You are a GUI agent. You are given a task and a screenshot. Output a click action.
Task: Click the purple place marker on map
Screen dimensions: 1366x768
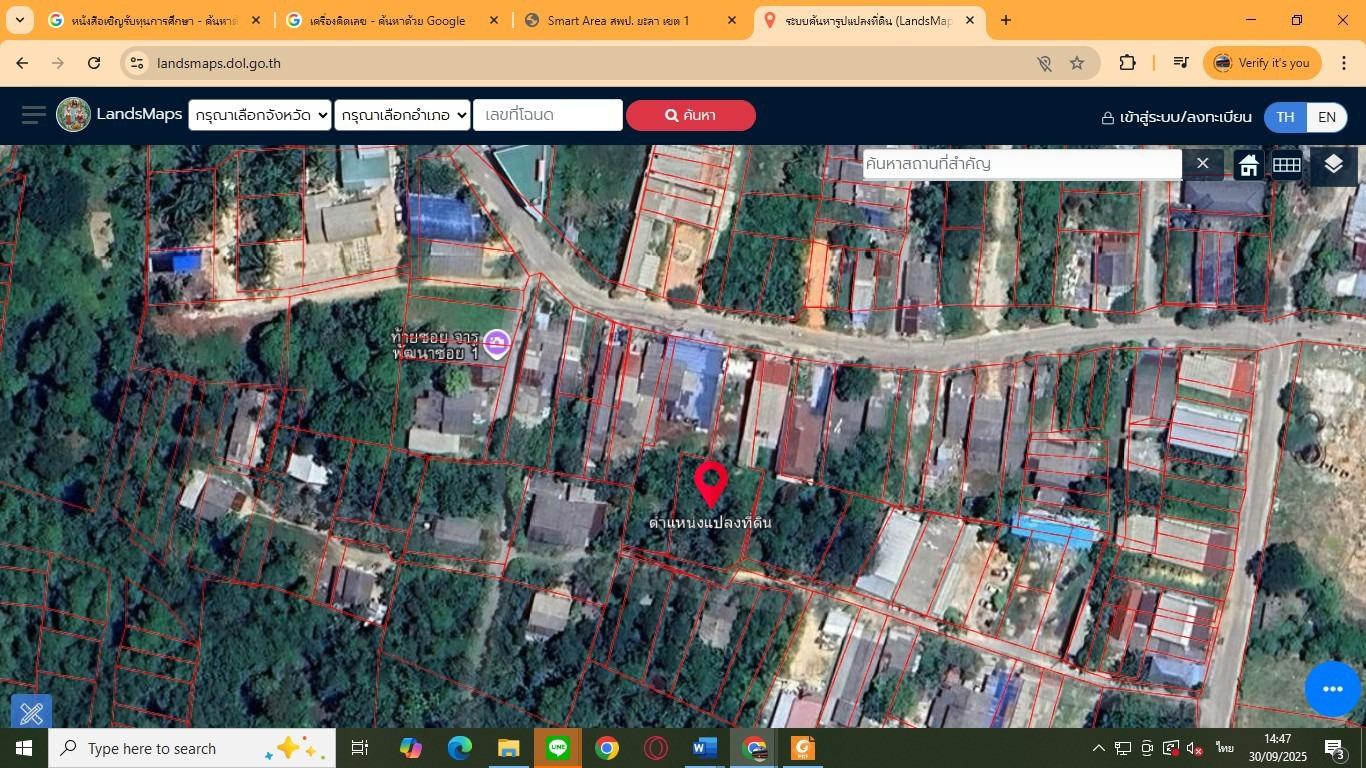click(x=496, y=344)
